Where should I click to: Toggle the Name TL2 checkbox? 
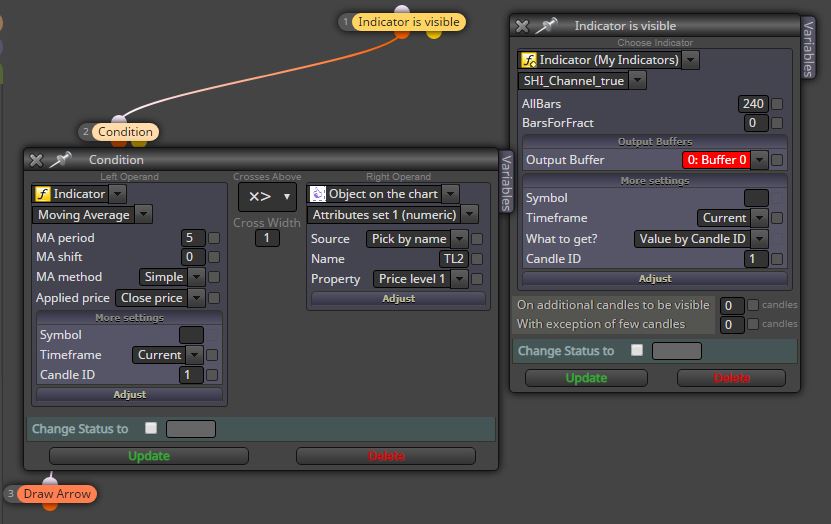click(x=477, y=259)
